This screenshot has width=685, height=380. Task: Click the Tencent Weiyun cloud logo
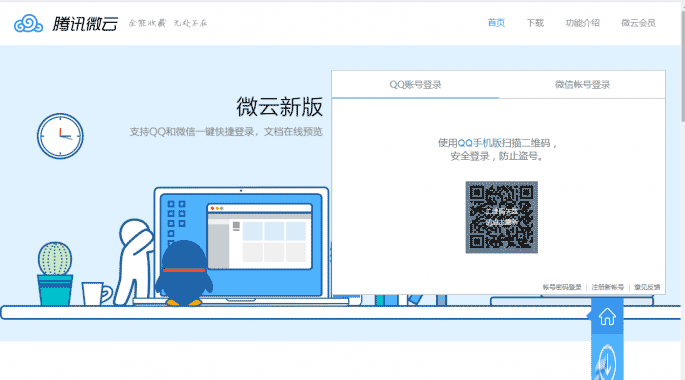click(x=28, y=24)
